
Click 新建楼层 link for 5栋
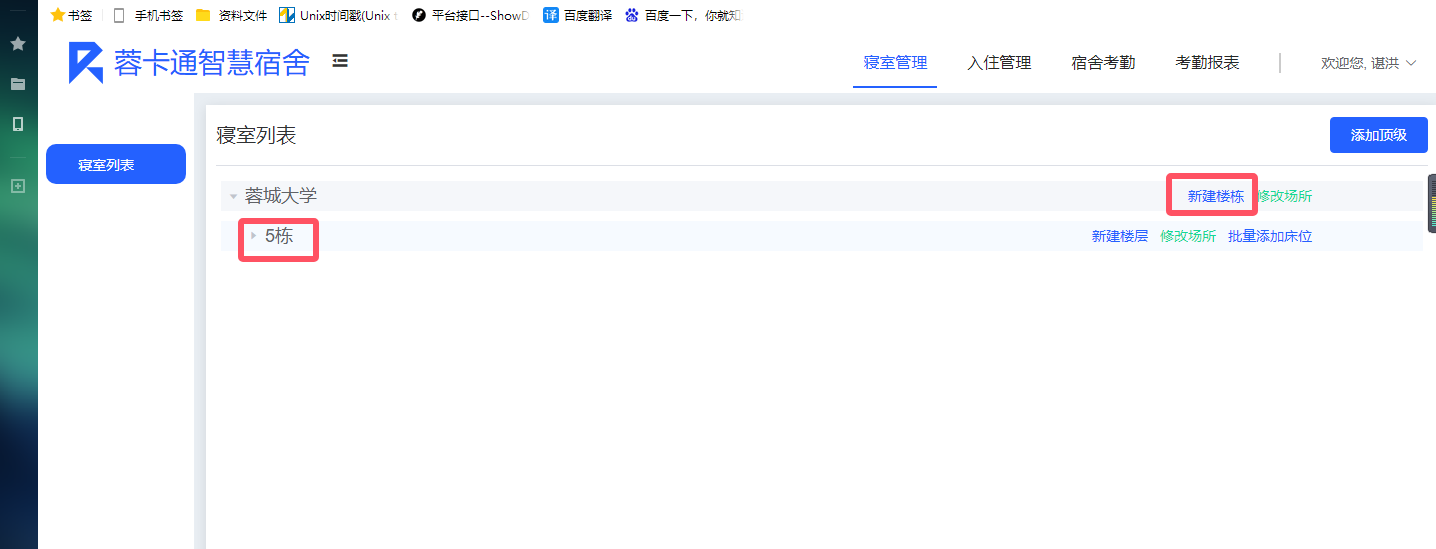point(1119,237)
